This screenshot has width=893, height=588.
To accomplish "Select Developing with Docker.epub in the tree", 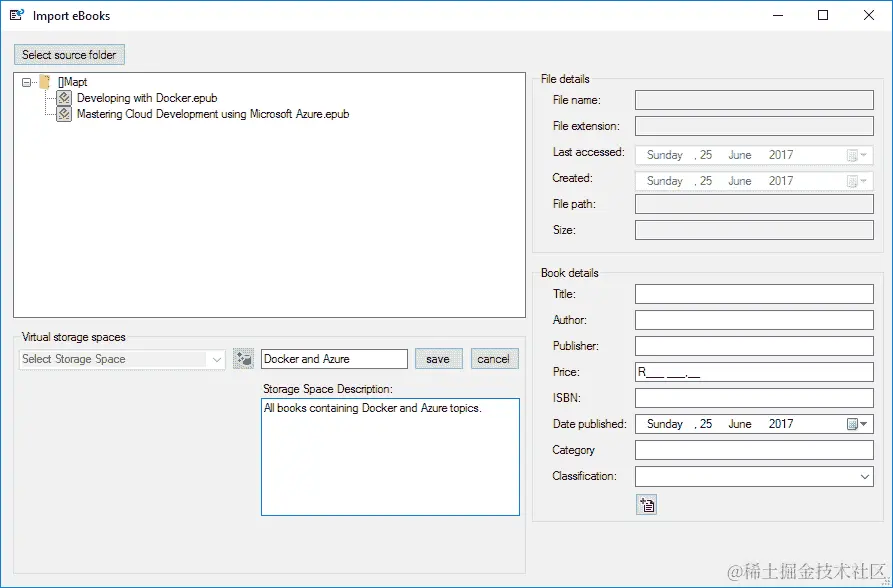I will coord(147,98).
